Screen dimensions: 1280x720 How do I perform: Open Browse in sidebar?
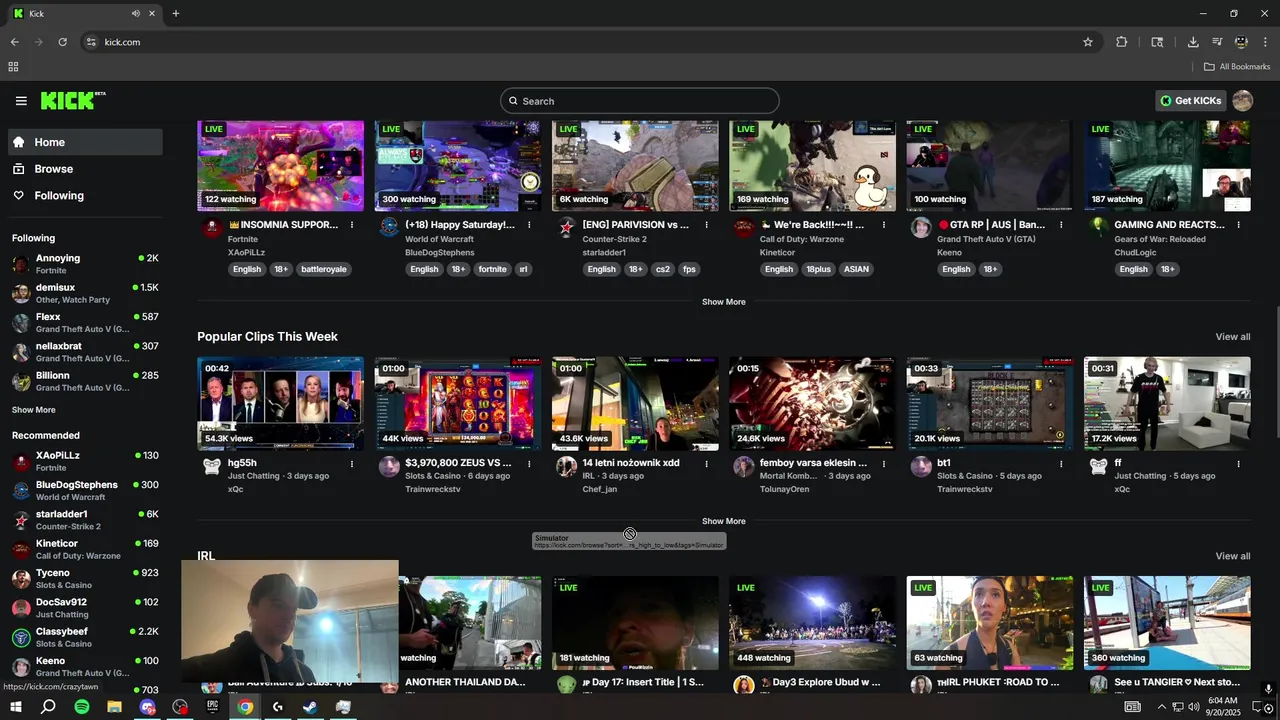[85, 169]
